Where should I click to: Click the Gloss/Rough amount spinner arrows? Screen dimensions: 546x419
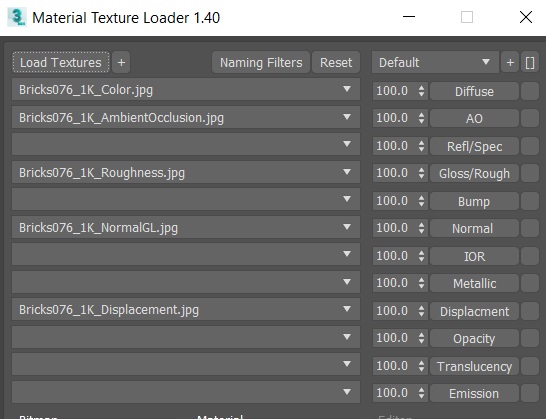click(x=421, y=173)
